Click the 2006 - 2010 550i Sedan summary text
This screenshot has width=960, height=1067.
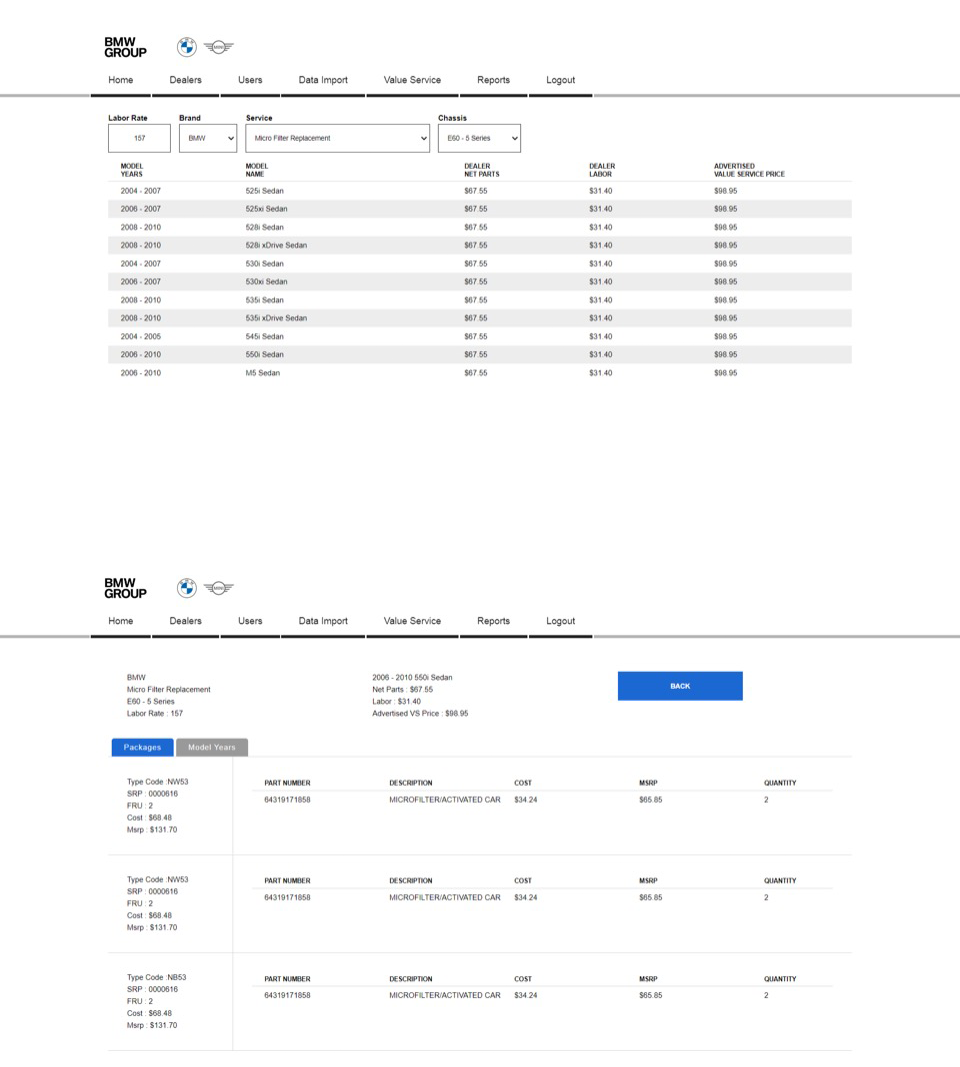coord(412,678)
